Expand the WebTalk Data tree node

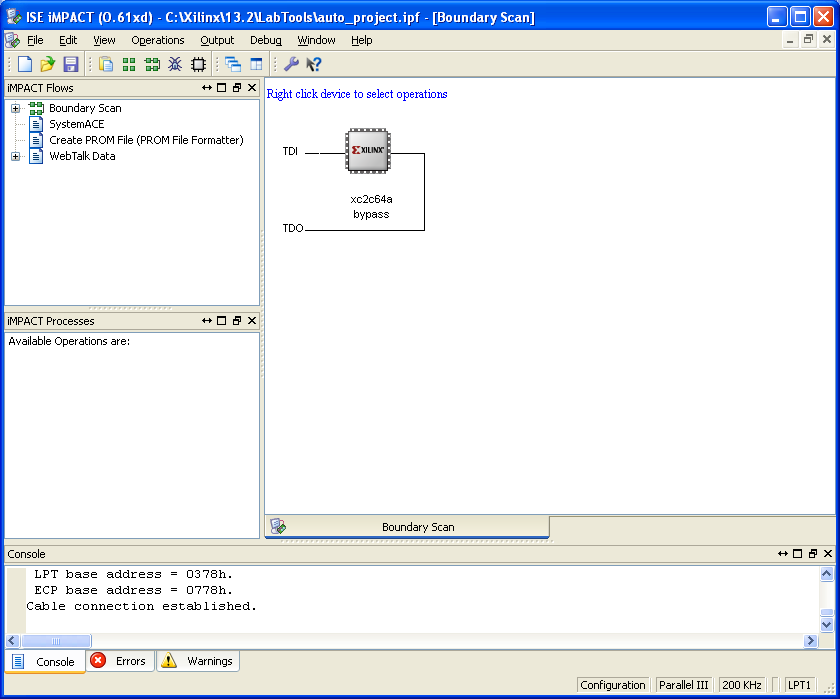(x=16, y=156)
